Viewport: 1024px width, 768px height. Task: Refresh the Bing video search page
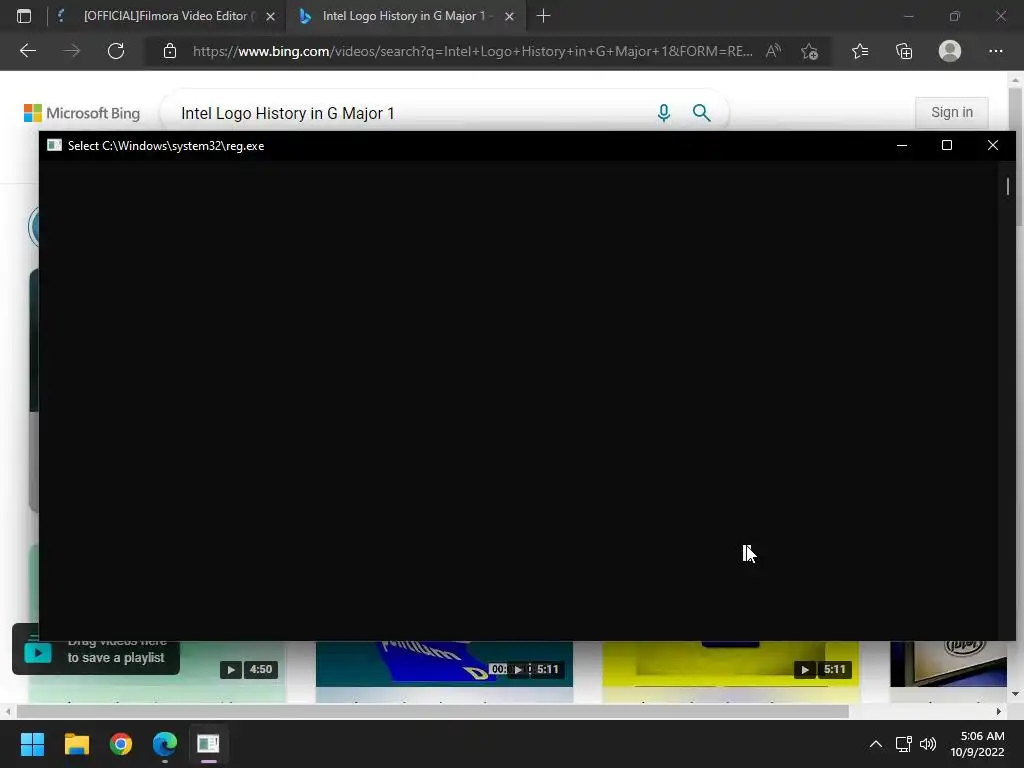(x=116, y=51)
